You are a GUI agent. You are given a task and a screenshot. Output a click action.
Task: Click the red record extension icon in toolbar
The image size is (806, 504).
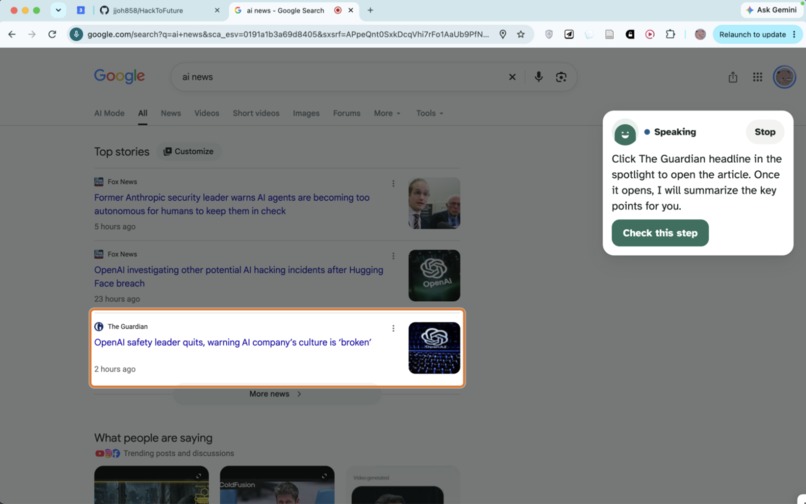coord(650,34)
